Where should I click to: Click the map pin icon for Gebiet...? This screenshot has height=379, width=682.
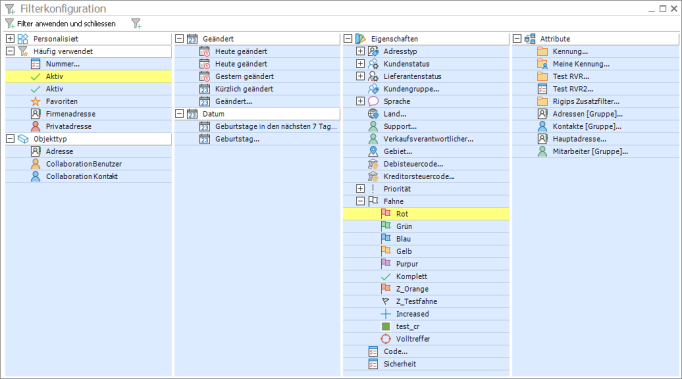(x=373, y=151)
